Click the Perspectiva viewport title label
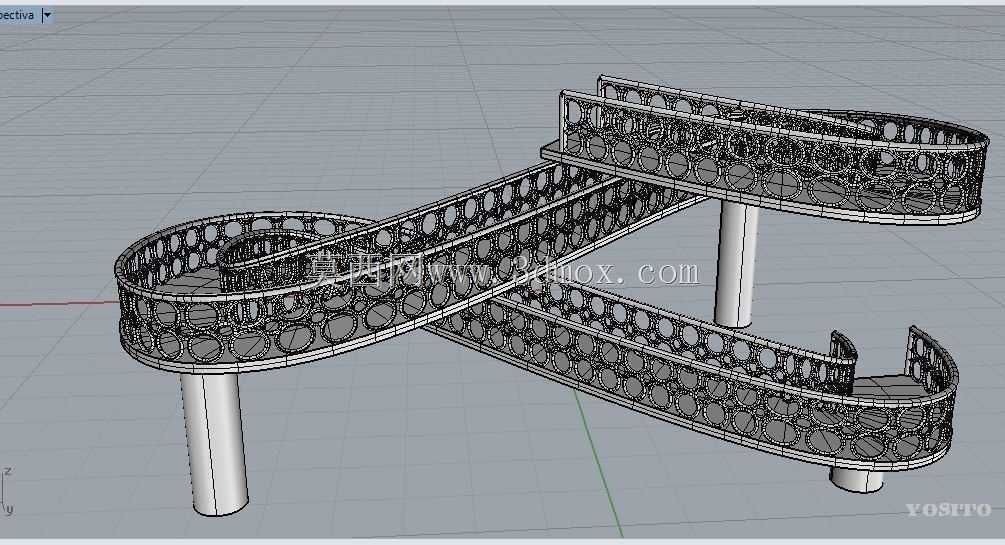This screenshot has width=1005, height=545. coord(16,15)
